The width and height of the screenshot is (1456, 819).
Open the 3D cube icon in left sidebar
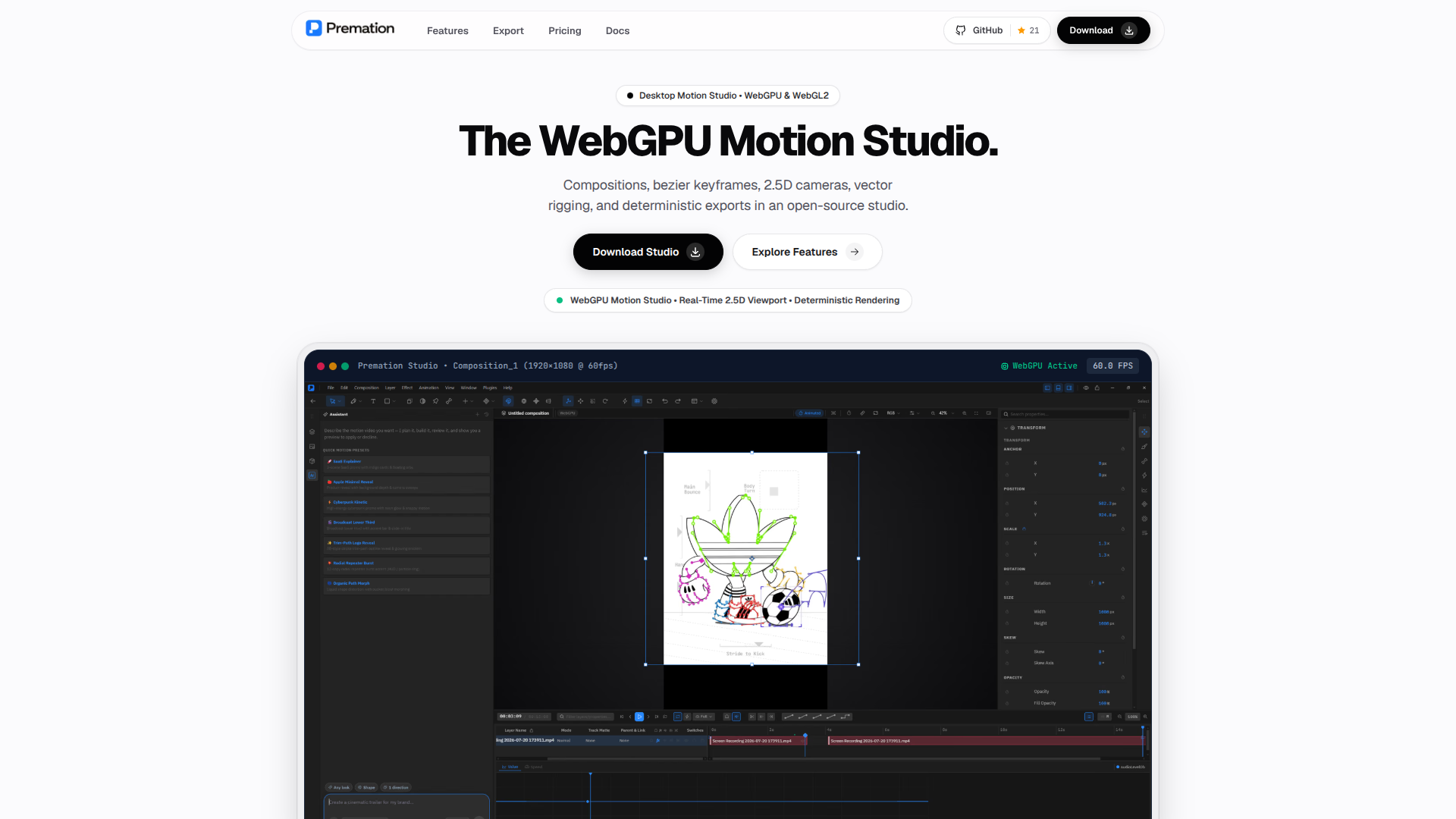312,461
